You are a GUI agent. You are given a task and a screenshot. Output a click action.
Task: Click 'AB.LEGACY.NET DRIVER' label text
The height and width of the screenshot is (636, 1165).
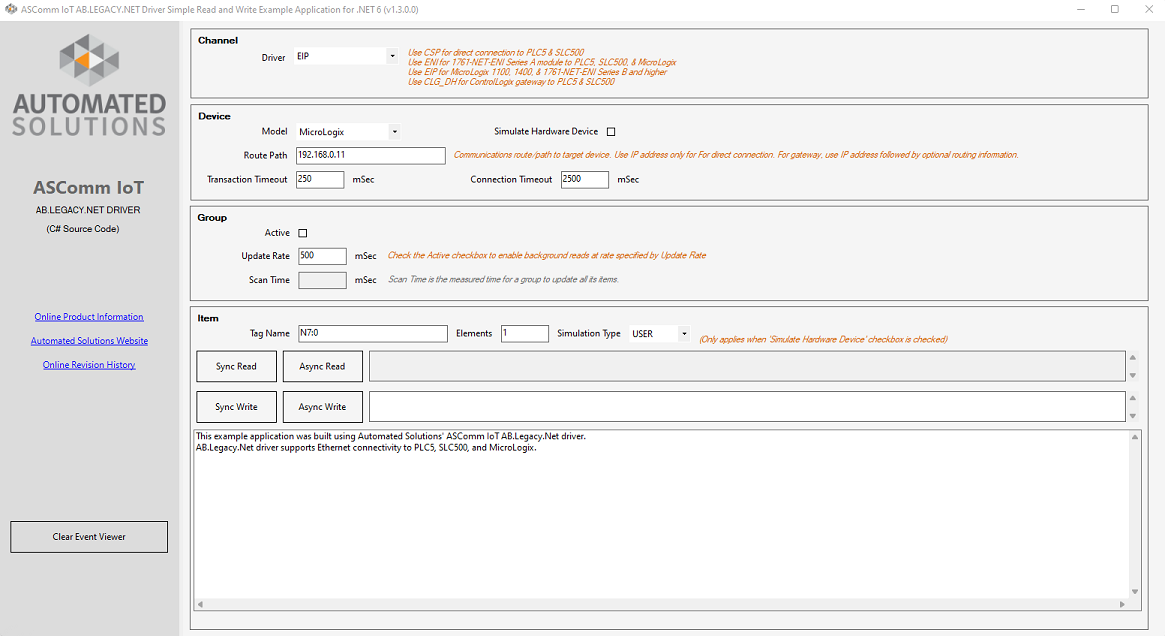[x=88, y=210]
